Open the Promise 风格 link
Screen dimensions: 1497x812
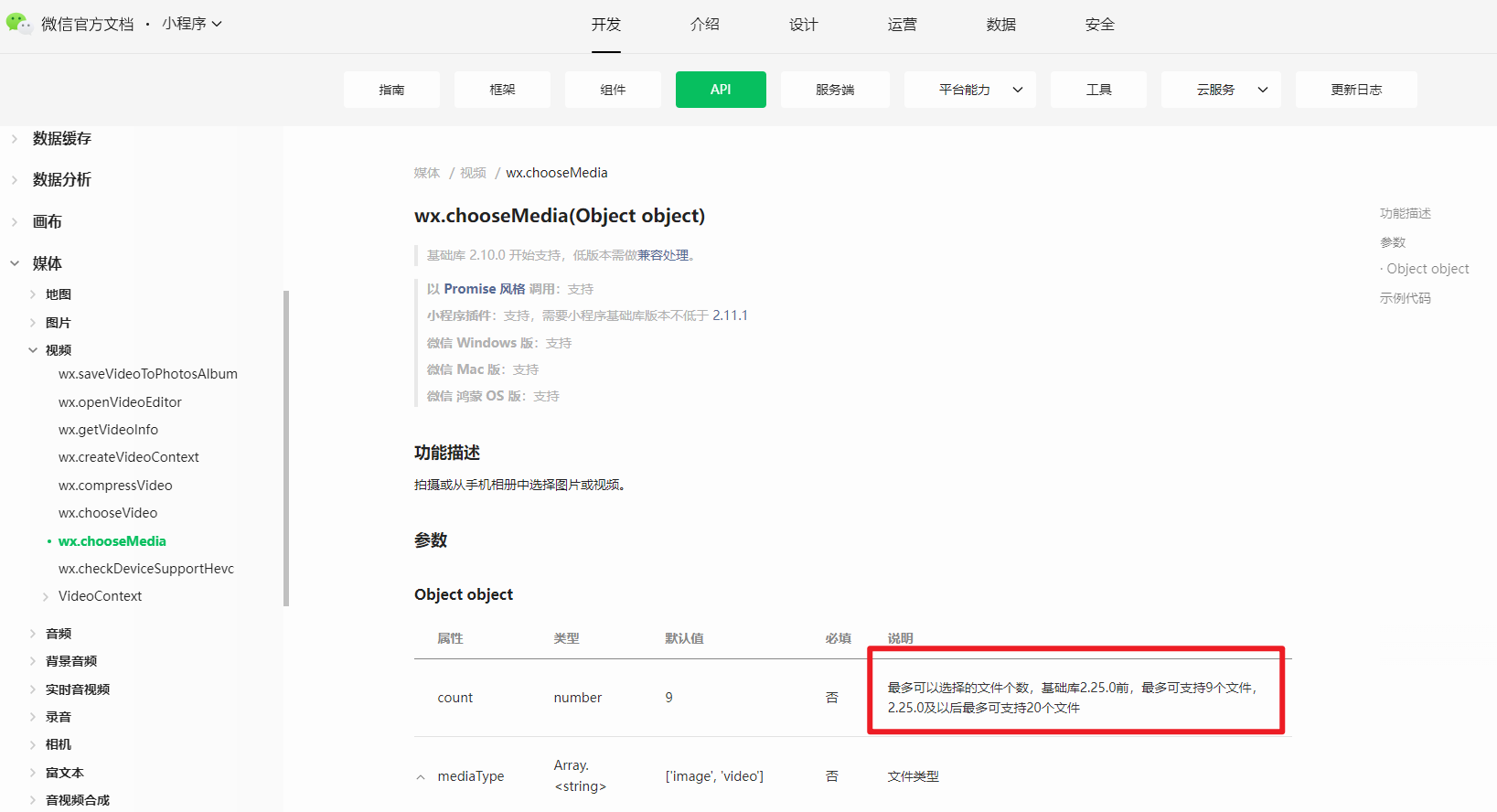(x=485, y=289)
